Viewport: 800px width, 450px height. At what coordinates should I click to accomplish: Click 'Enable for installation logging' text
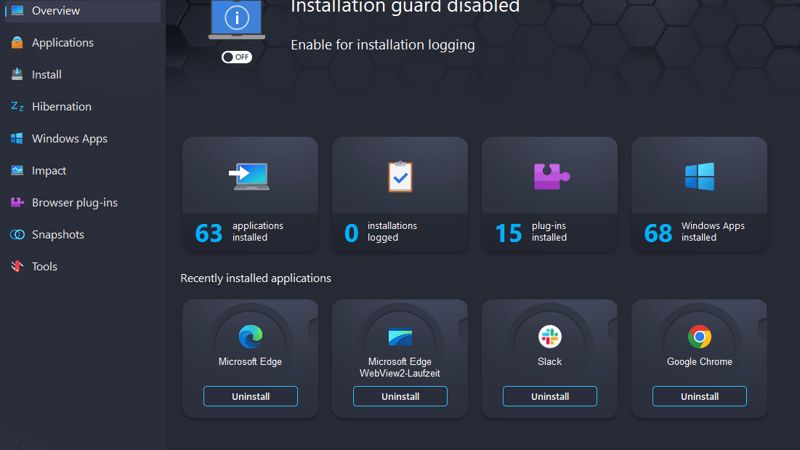pos(383,45)
